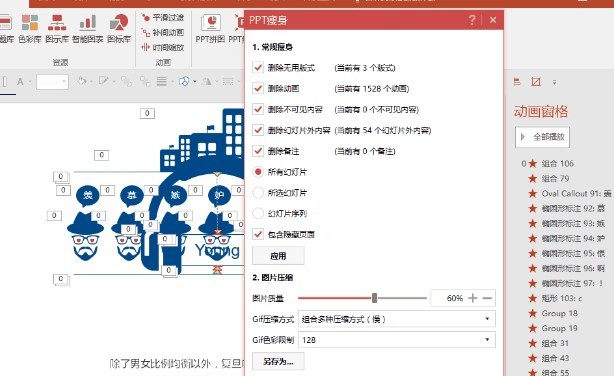Open the Gif色彩限制 dropdown showing 128

coord(397,340)
